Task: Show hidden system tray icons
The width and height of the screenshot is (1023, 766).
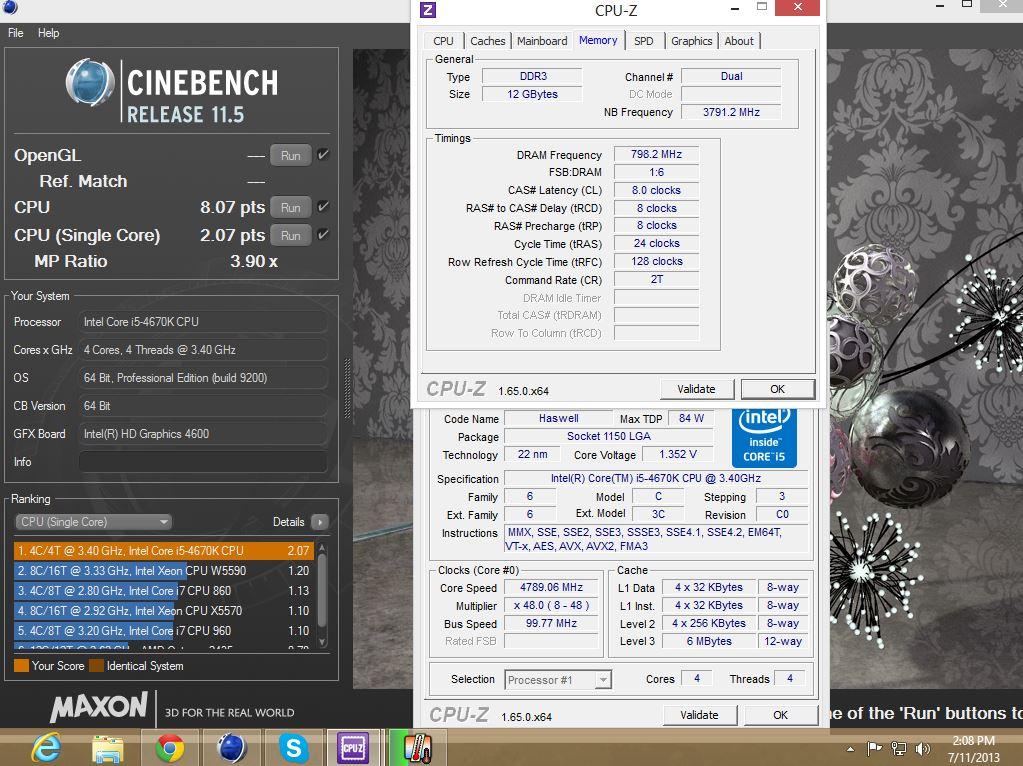Action: pyautogui.click(x=850, y=749)
